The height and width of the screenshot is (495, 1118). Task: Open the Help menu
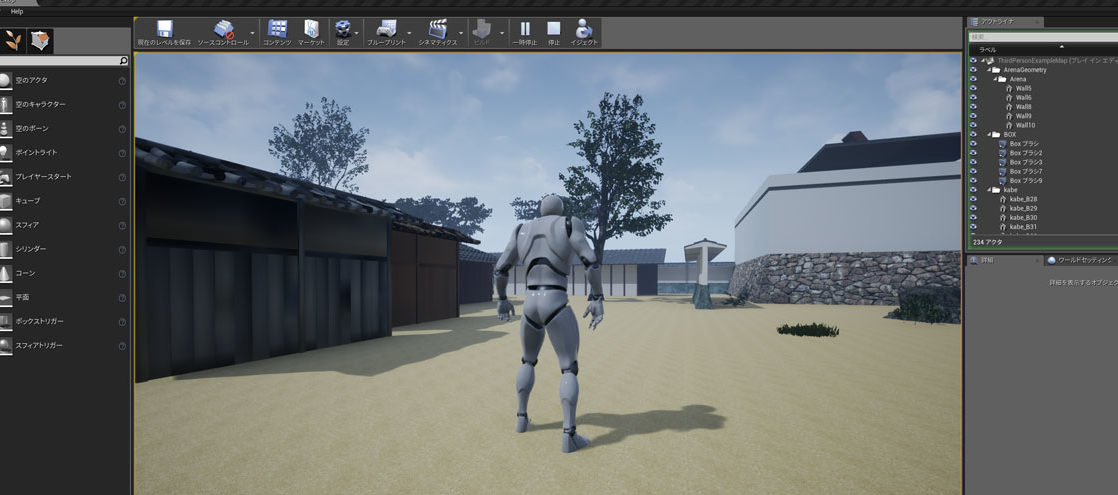[x=17, y=11]
